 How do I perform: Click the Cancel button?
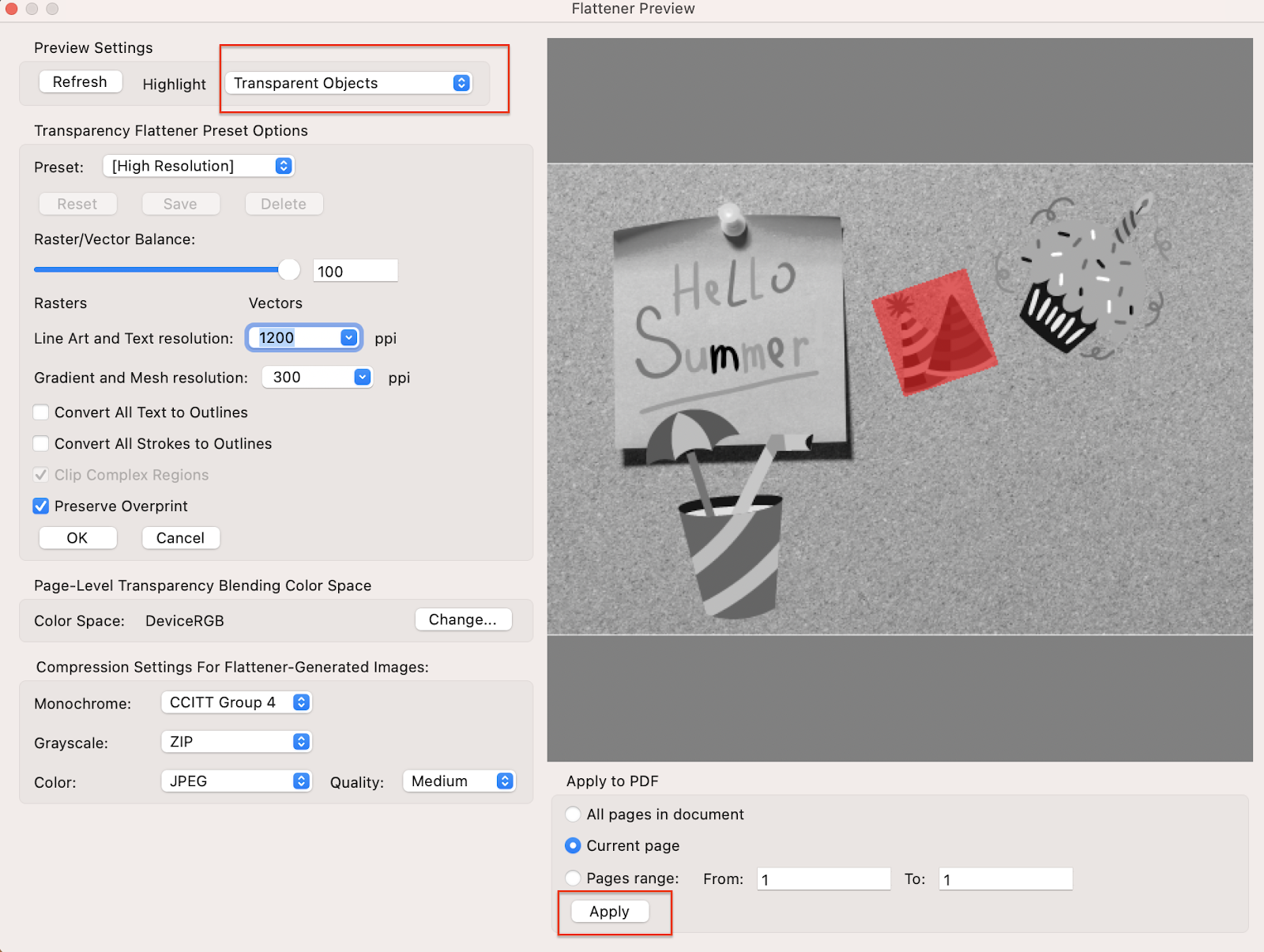(180, 538)
